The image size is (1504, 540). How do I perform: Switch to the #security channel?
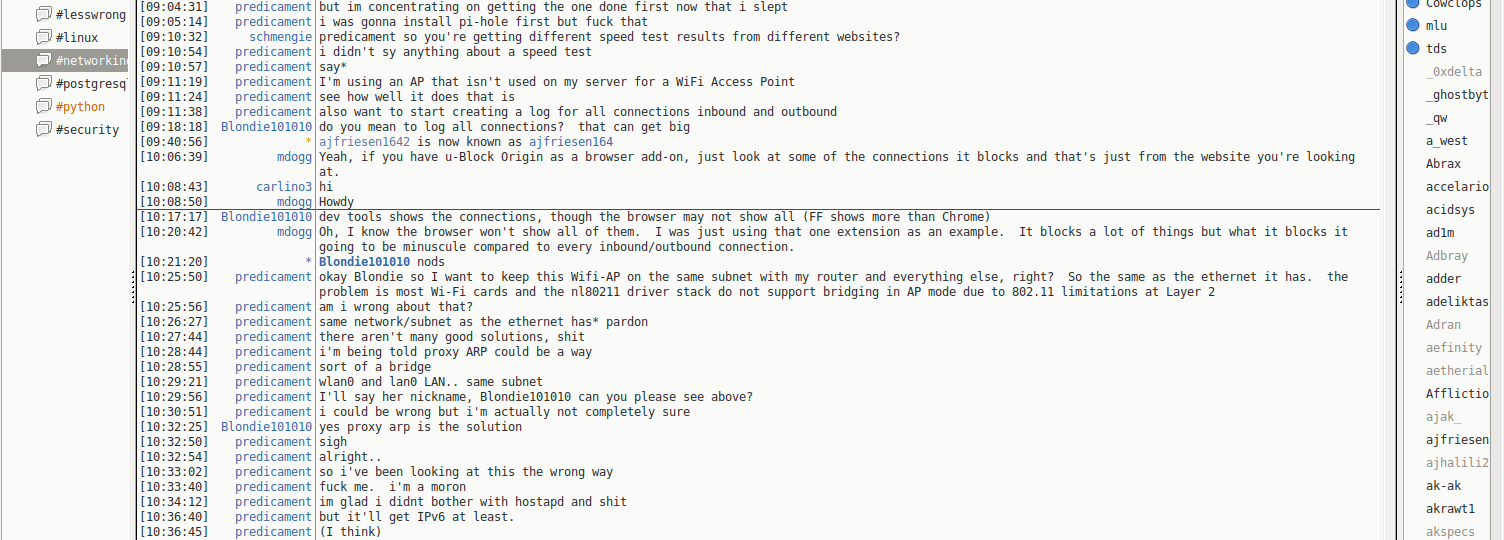pos(87,130)
